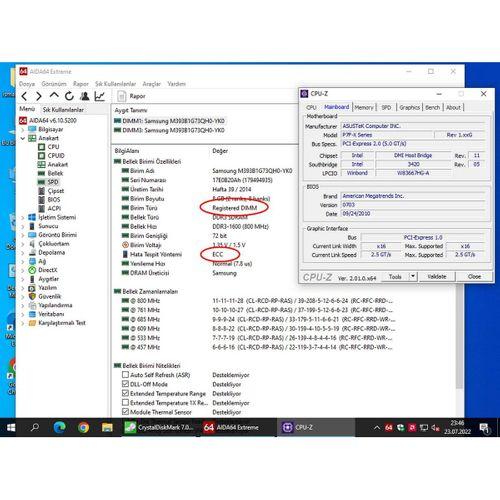Open the Görünüm menu
Screen dimensions: 500x500
pos(54,84)
